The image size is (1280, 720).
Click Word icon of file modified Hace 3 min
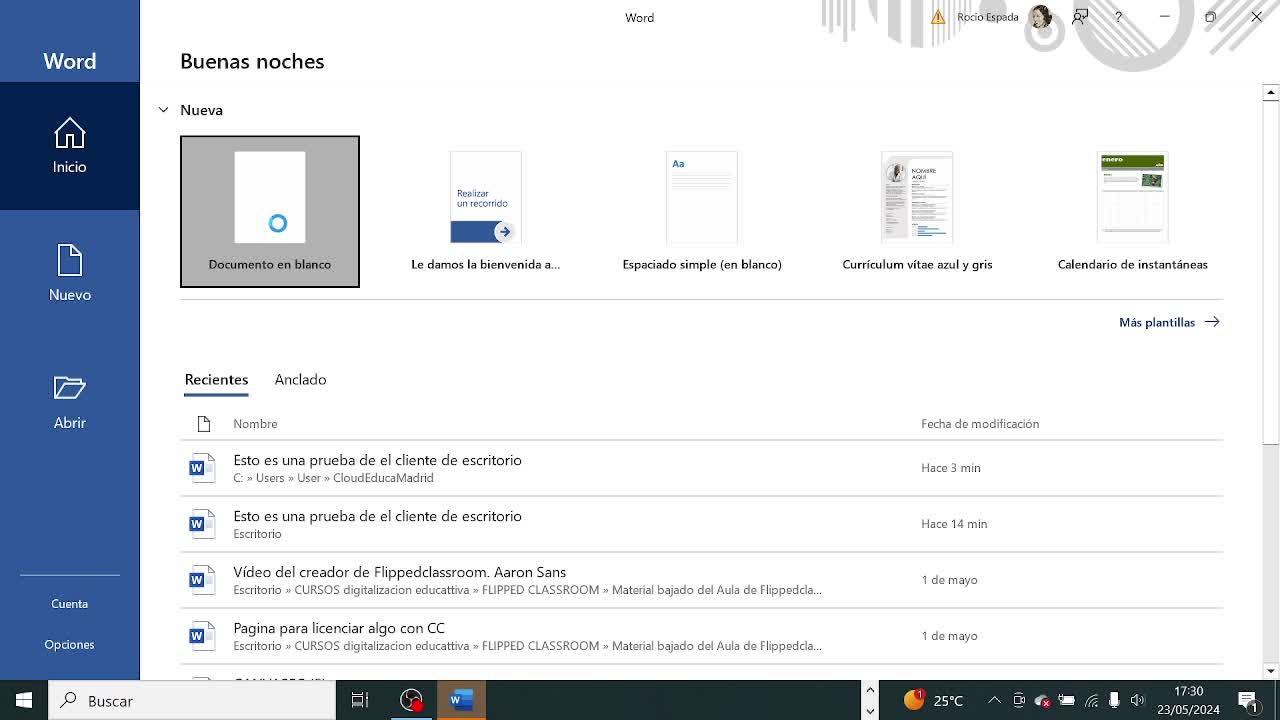pyautogui.click(x=202, y=468)
